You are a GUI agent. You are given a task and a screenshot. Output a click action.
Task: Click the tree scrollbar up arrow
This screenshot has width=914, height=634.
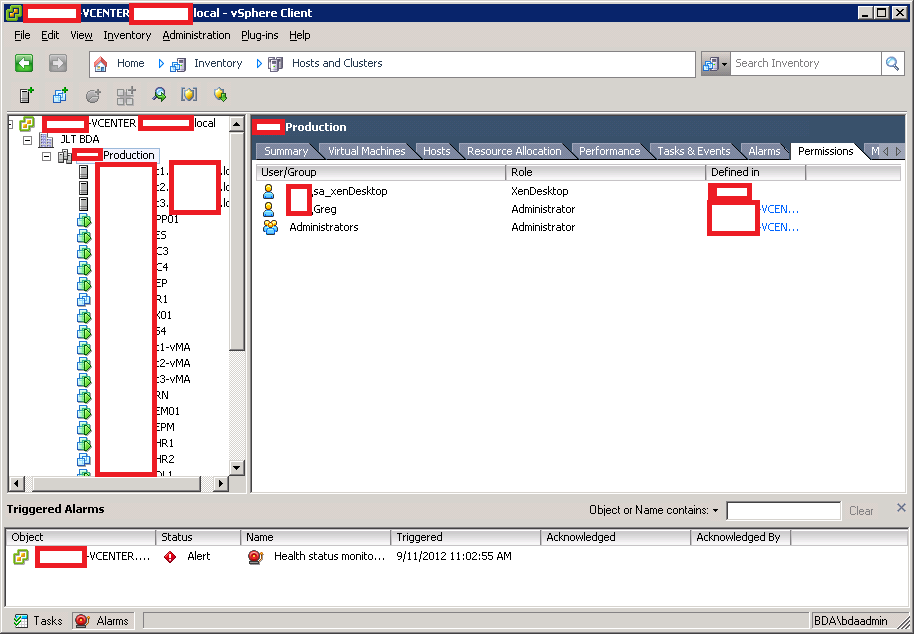[x=236, y=124]
